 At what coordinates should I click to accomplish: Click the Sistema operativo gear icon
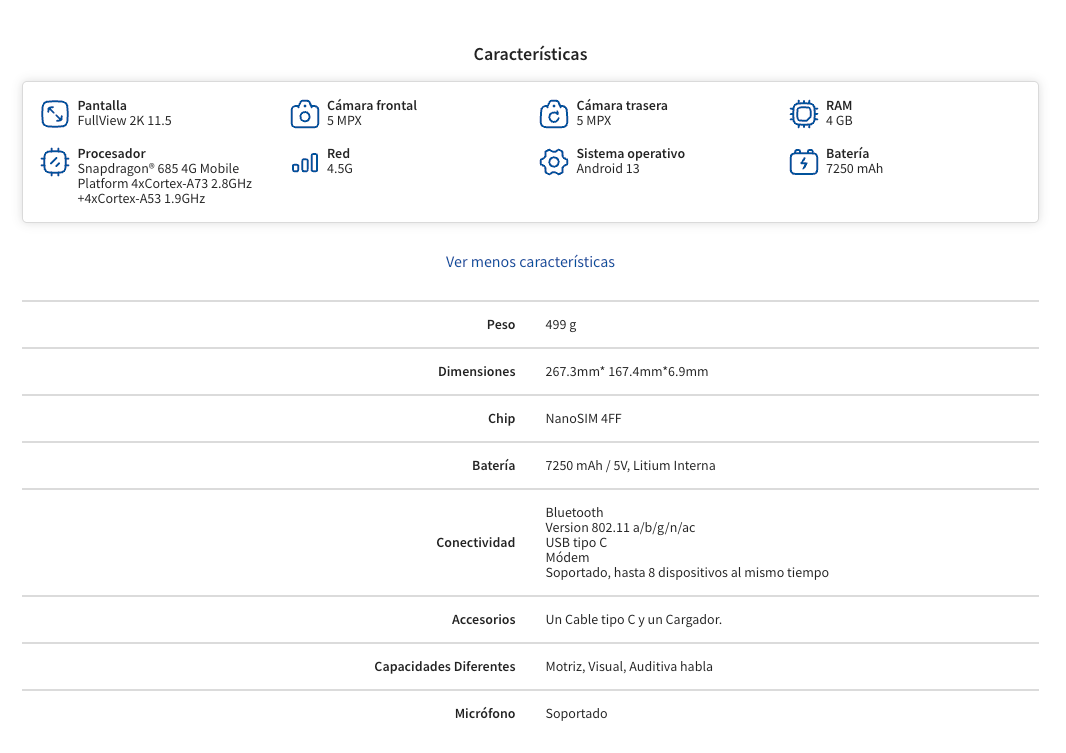click(554, 162)
